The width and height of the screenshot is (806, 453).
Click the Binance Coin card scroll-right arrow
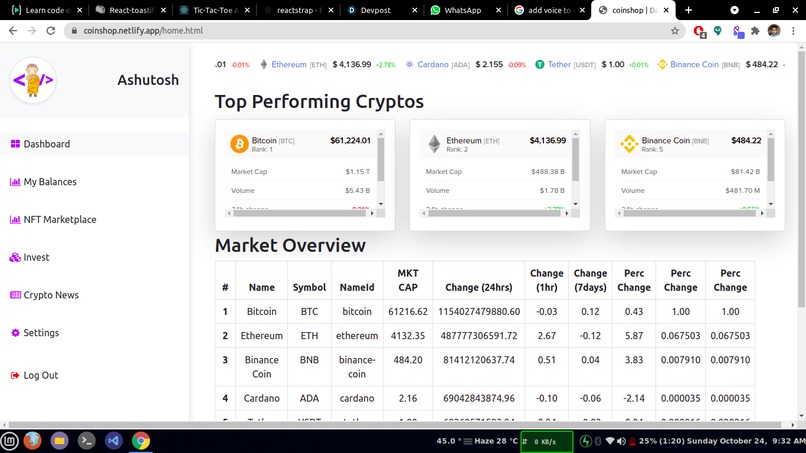pyautogui.click(x=762, y=213)
